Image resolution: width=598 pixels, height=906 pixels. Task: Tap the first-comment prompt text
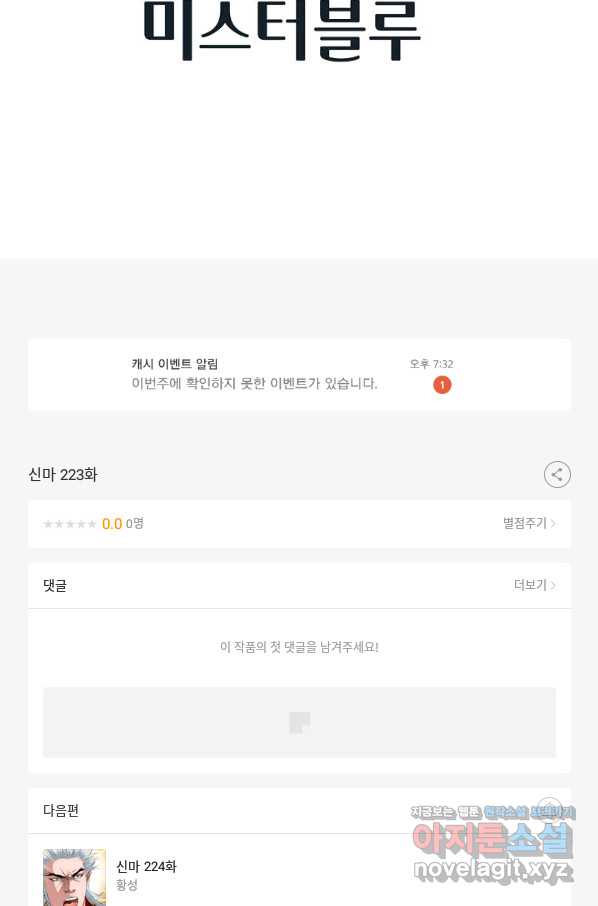click(299, 647)
